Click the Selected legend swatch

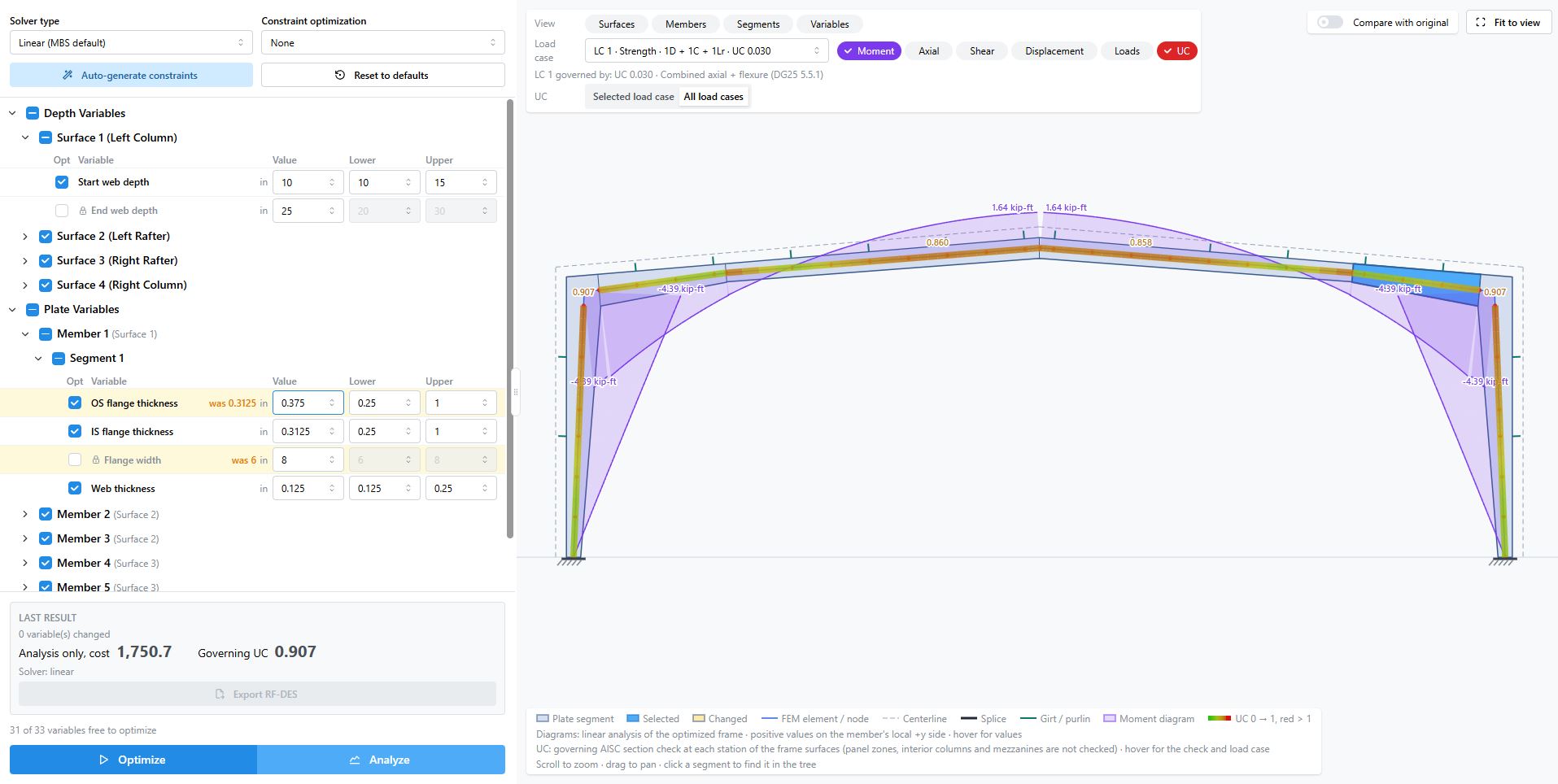pyautogui.click(x=633, y=718)
